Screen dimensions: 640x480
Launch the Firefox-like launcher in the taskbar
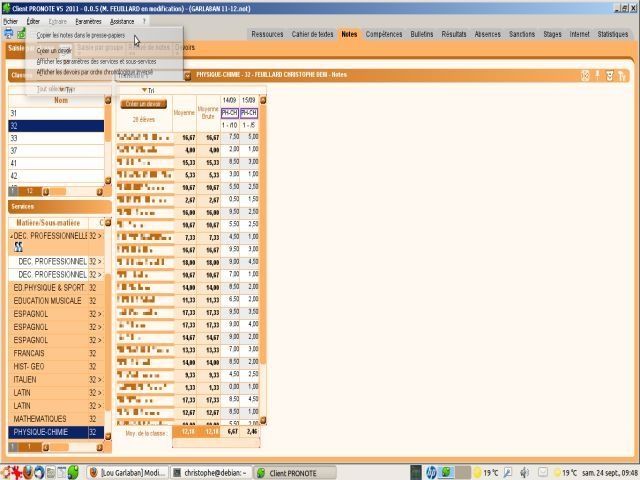click(28, 473)
